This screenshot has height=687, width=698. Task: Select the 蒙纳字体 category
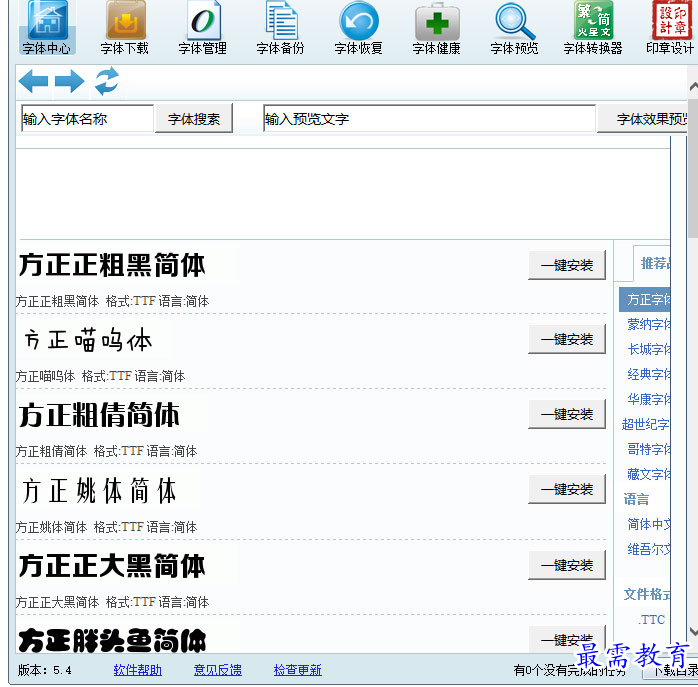pos(648,324)
